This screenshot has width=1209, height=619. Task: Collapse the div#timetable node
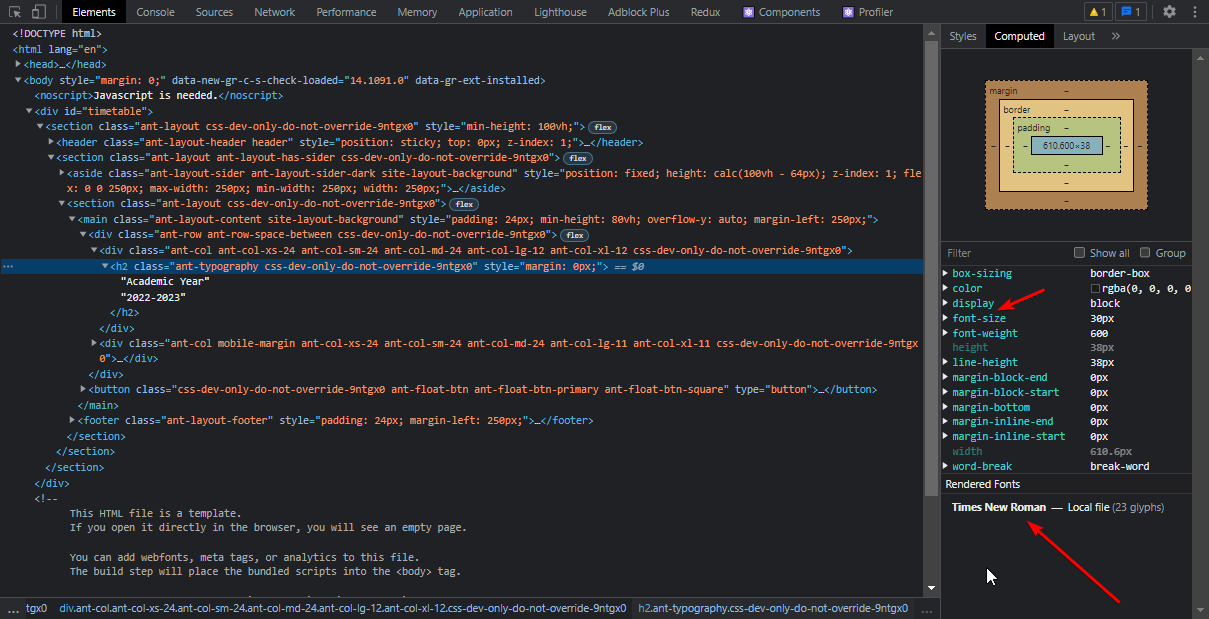click(29, 111)
